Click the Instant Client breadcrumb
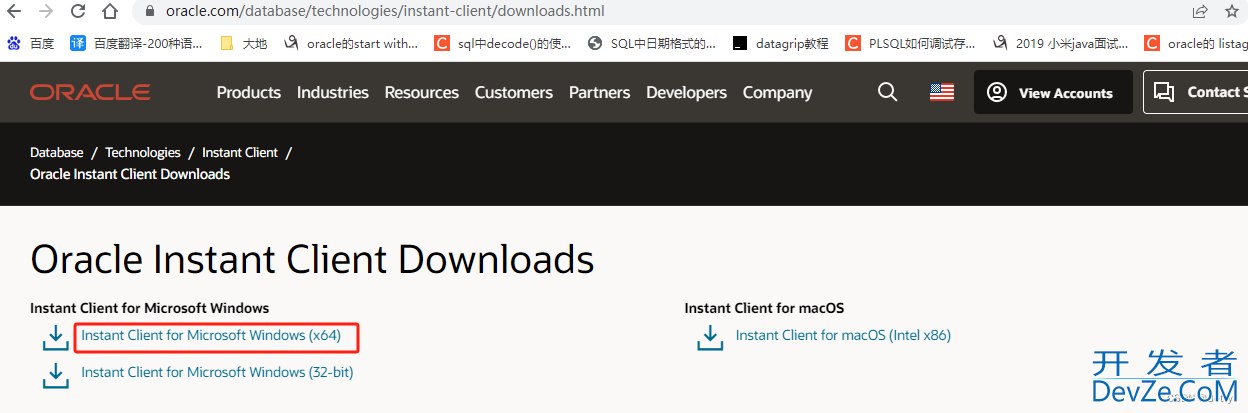This screenshot has height=413, width=1248. [x=240, y=152]
